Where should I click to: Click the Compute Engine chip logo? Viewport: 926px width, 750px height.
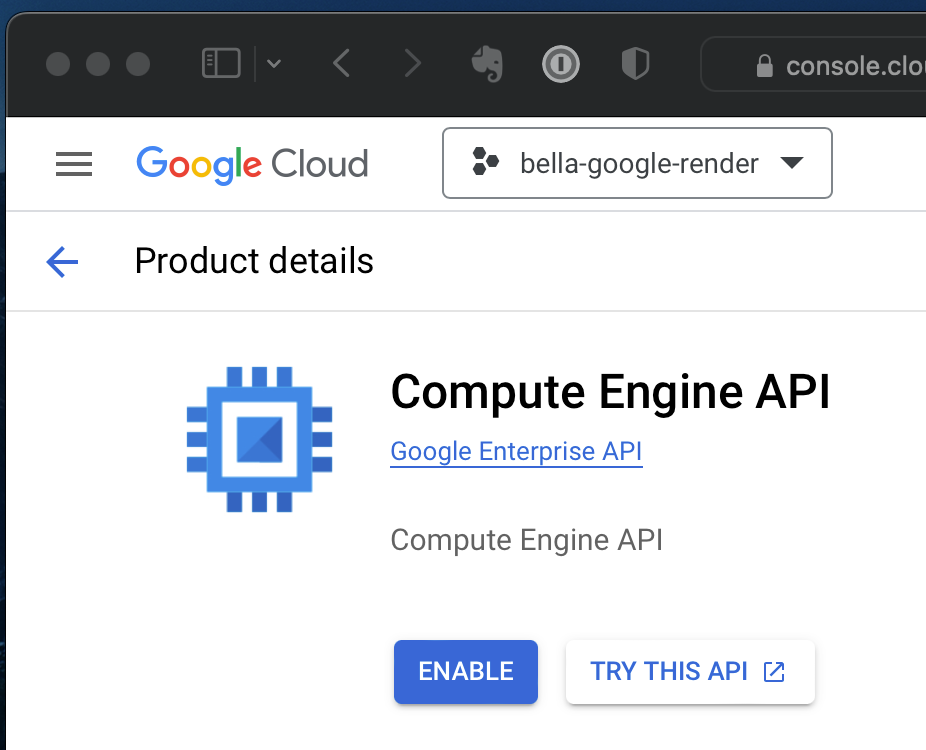pyautogui.click(x=260, y=439)
